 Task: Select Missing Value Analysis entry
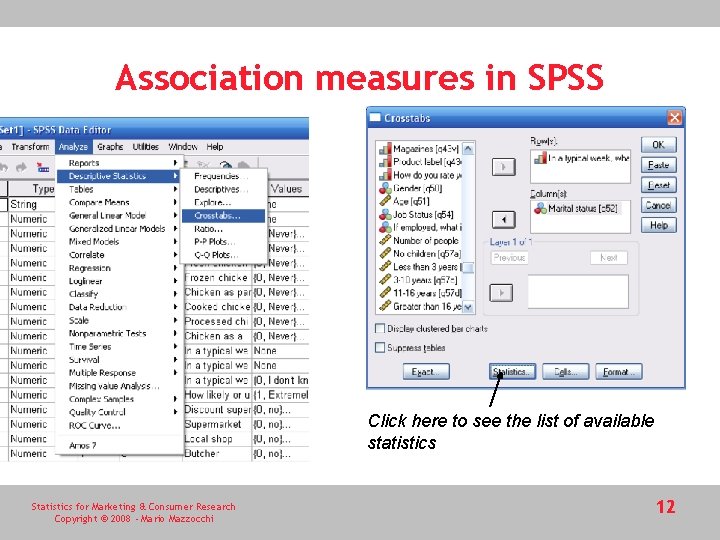coord(119,386)
